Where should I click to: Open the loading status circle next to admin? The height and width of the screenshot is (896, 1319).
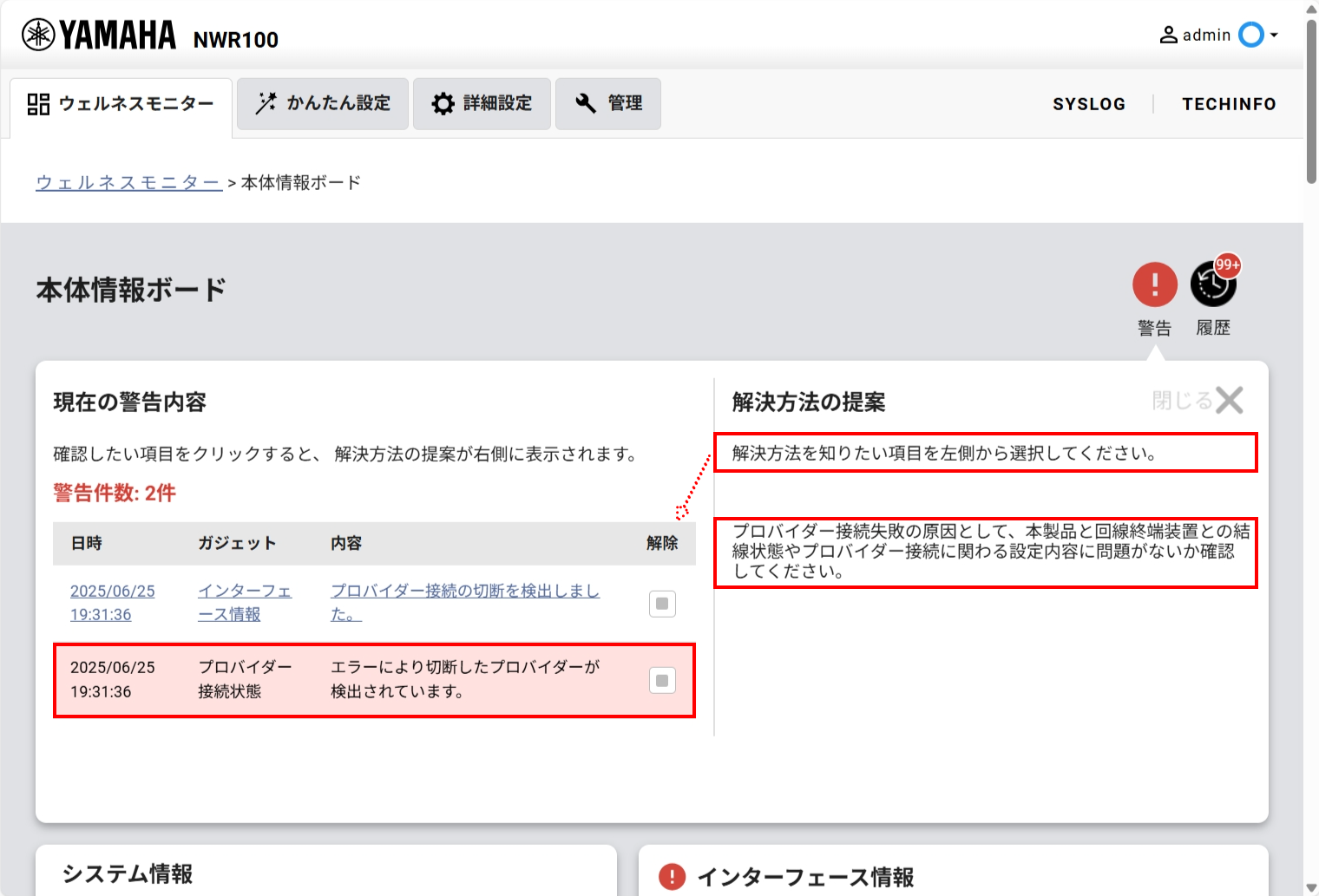click(1250, 35)
